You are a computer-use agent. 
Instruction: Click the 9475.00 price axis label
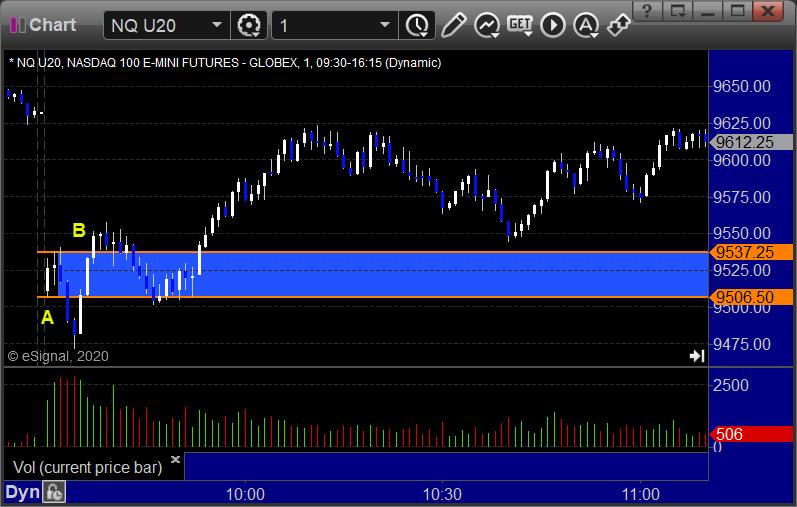[742, 344]
